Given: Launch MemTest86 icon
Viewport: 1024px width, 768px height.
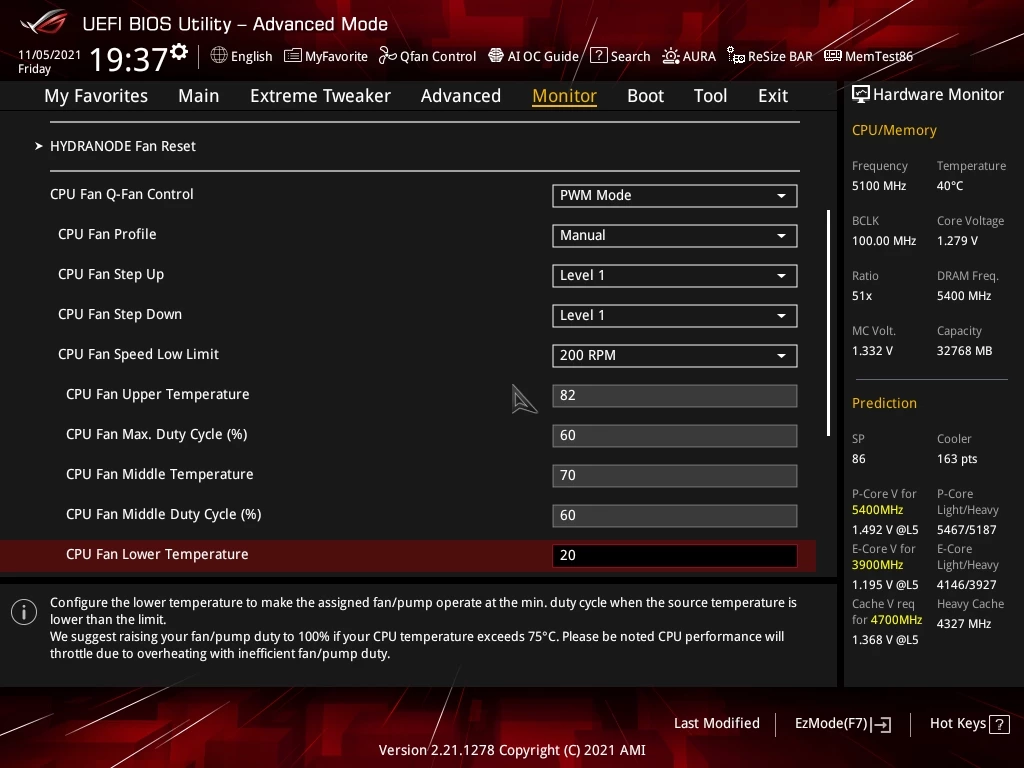Looking at the screenshot, I should tap(833, 56).
